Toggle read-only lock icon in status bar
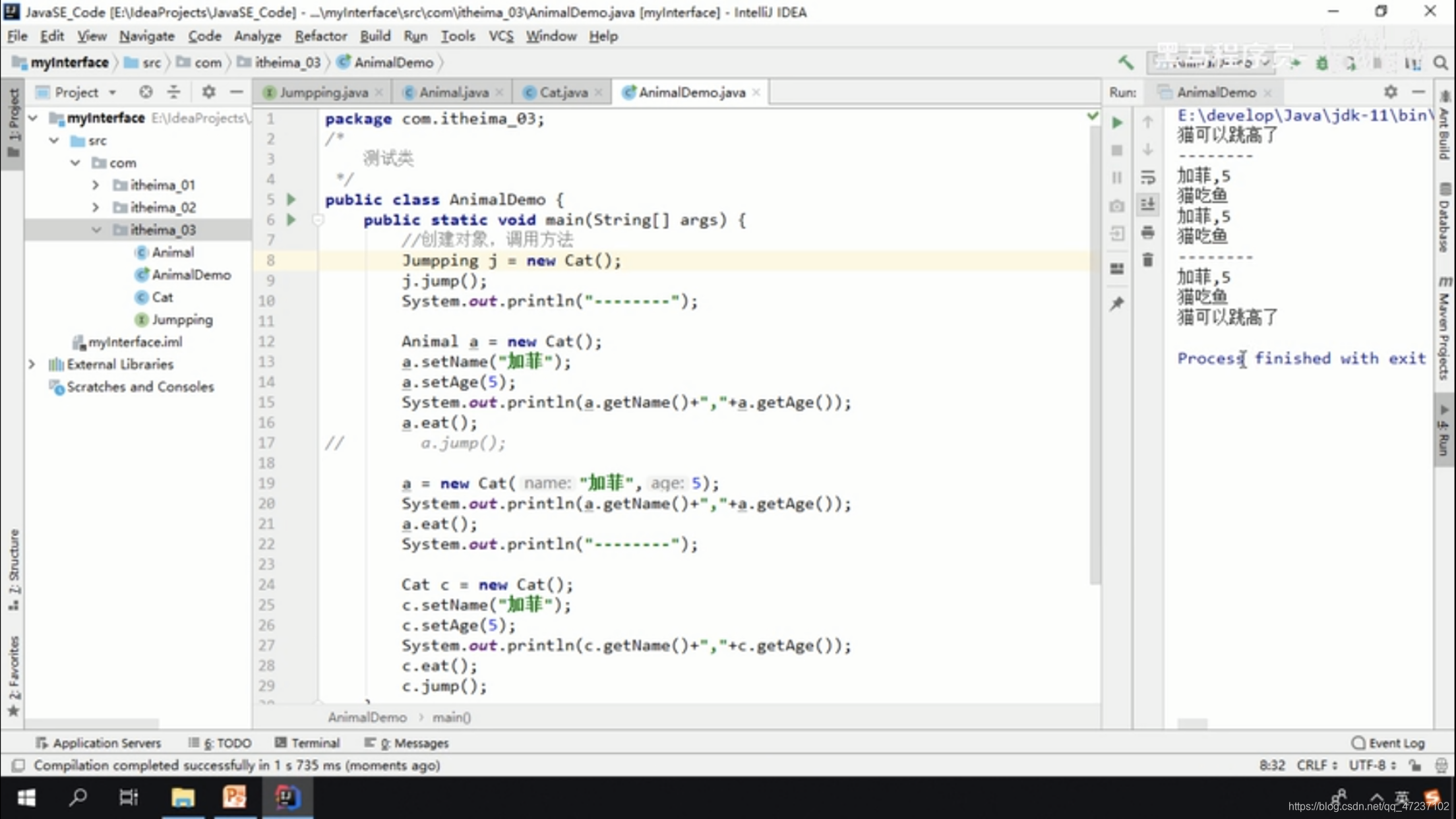This screenshot has height=819, width=1456. [1415, 766]
